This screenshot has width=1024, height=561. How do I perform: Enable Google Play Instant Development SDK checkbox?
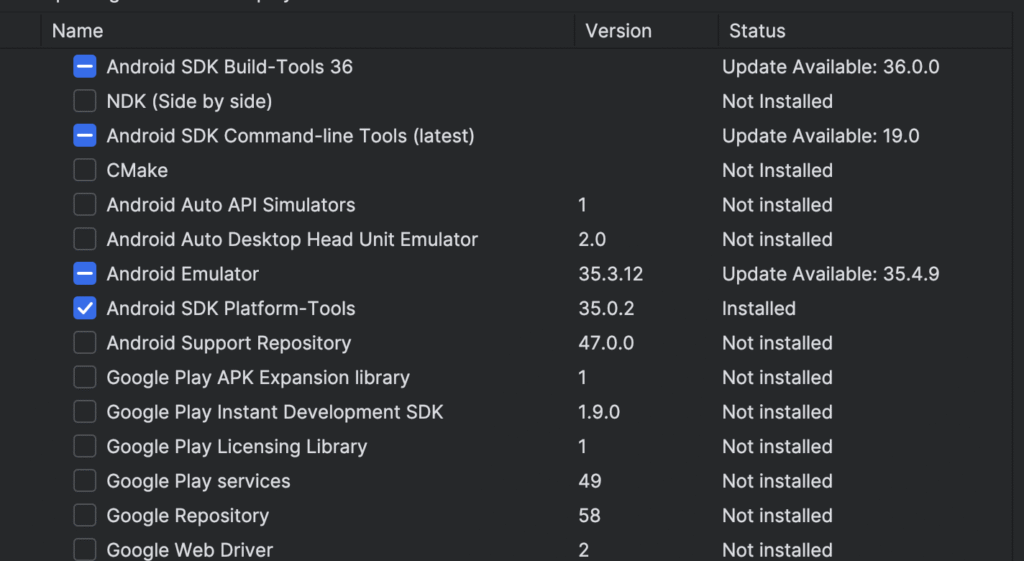tap(85, 412)
